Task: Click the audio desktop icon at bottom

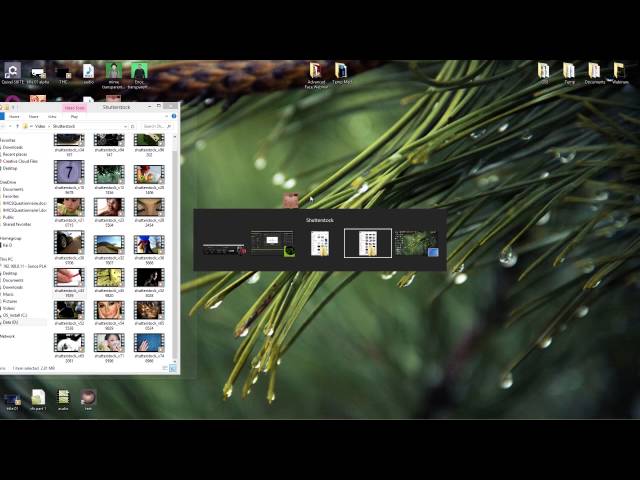Action: 63,400
